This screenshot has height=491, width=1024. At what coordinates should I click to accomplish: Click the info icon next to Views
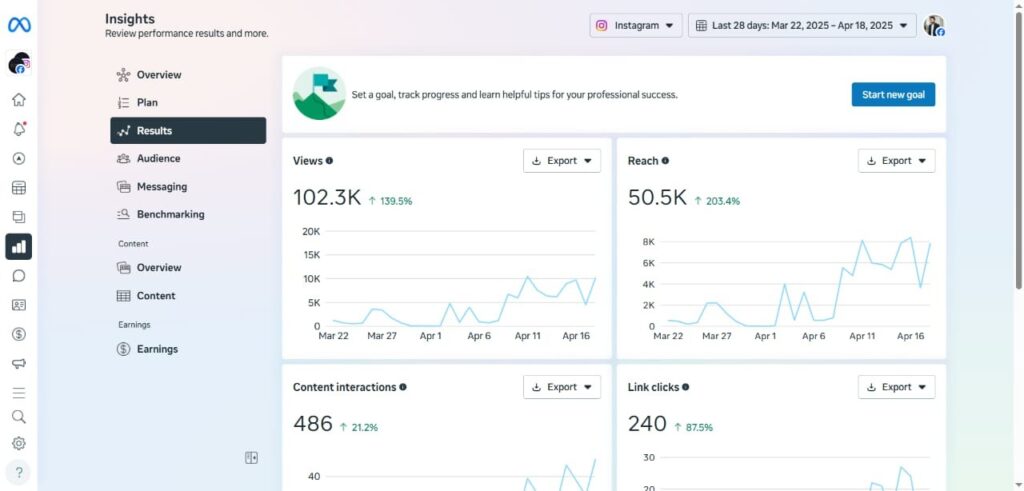pos(330,161)
